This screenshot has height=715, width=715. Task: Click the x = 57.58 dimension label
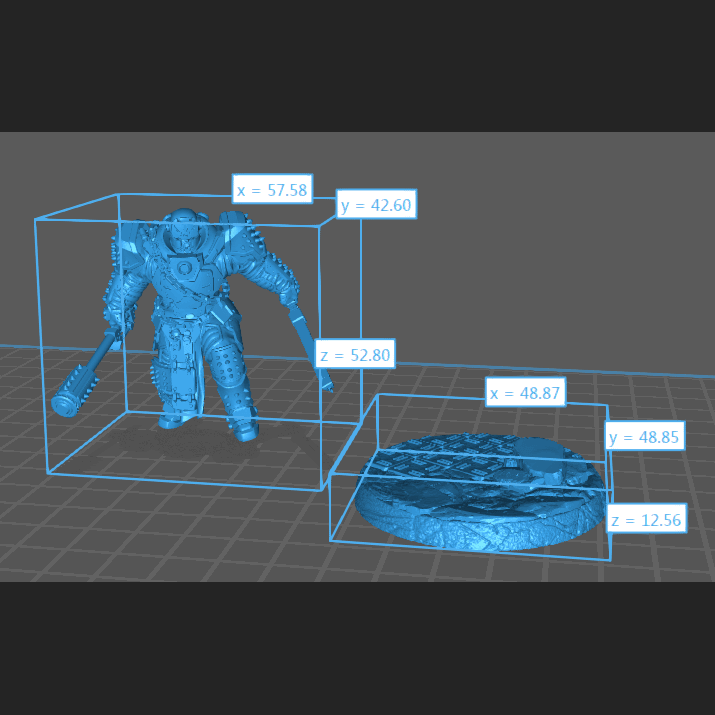[x=272, y=189]
